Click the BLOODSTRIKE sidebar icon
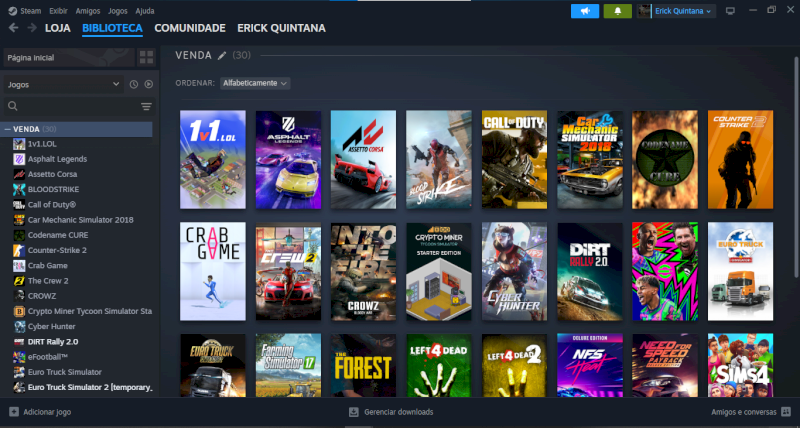 click(19, 189)
